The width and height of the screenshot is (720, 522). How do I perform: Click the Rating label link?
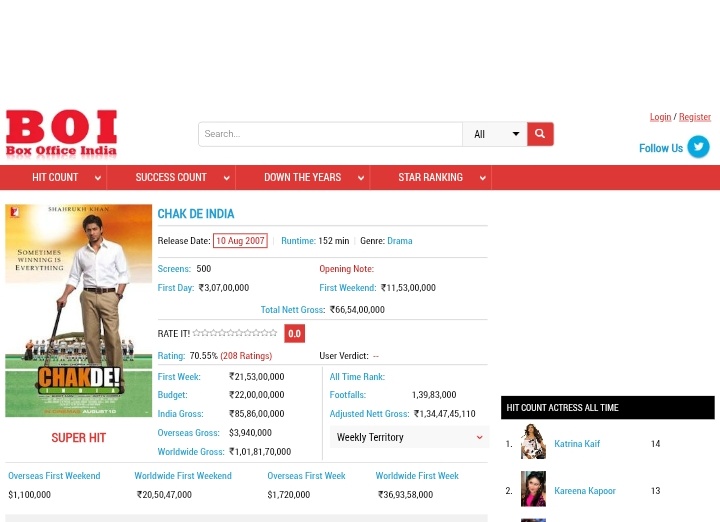[x=171, y=356]
